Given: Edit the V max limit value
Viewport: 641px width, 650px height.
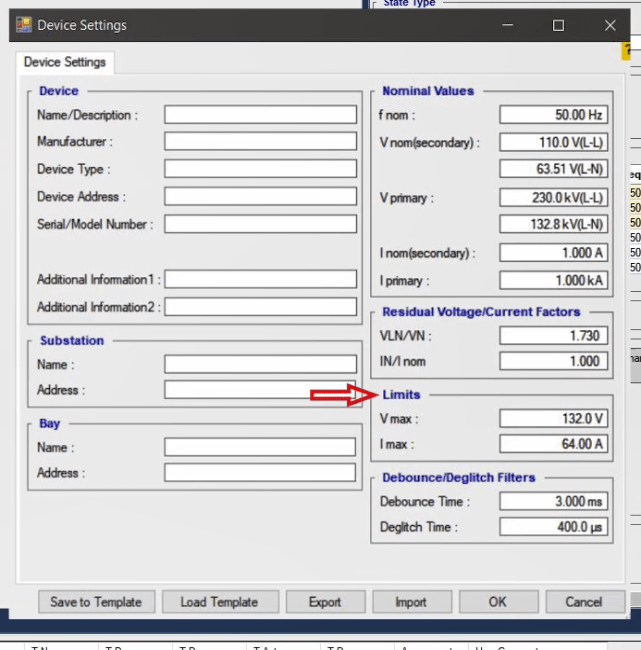Looking at the screenshot, I should coord(553,419).
